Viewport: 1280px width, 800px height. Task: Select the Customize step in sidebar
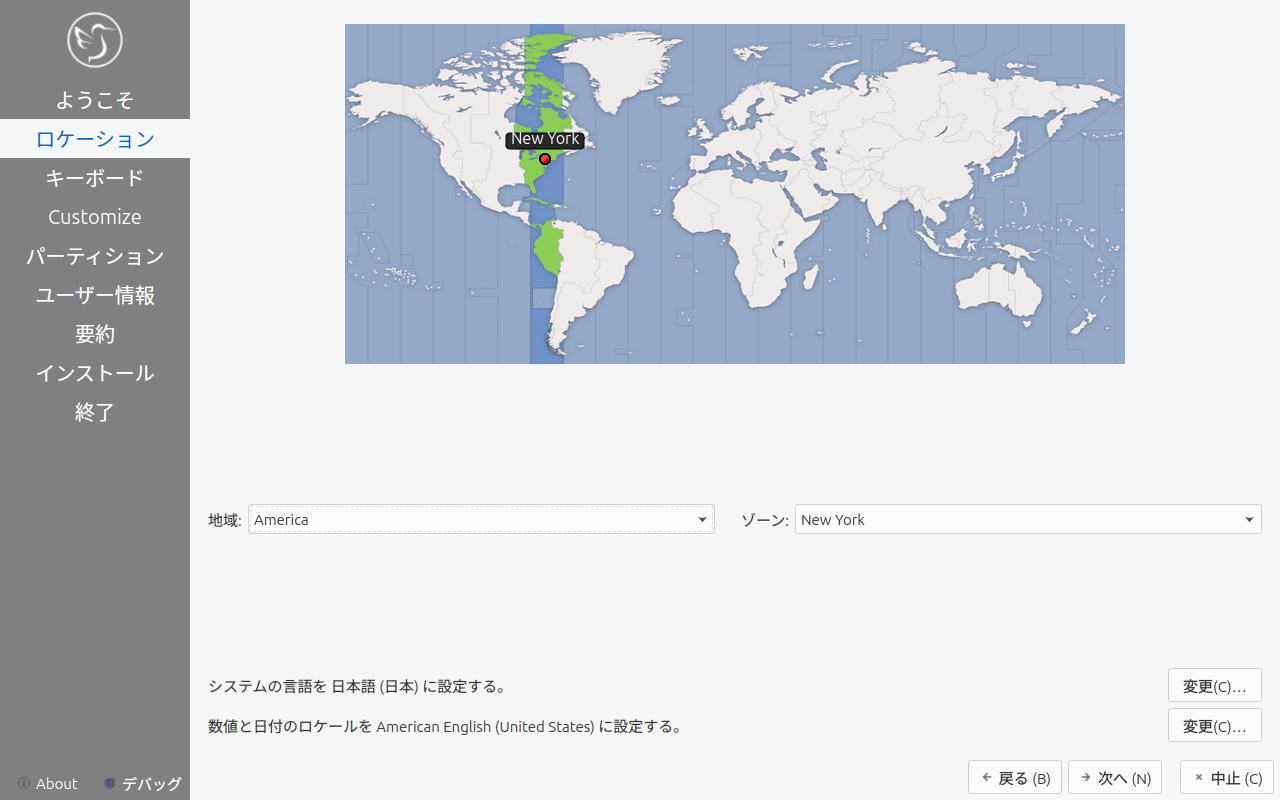click(x=95, y=217)
